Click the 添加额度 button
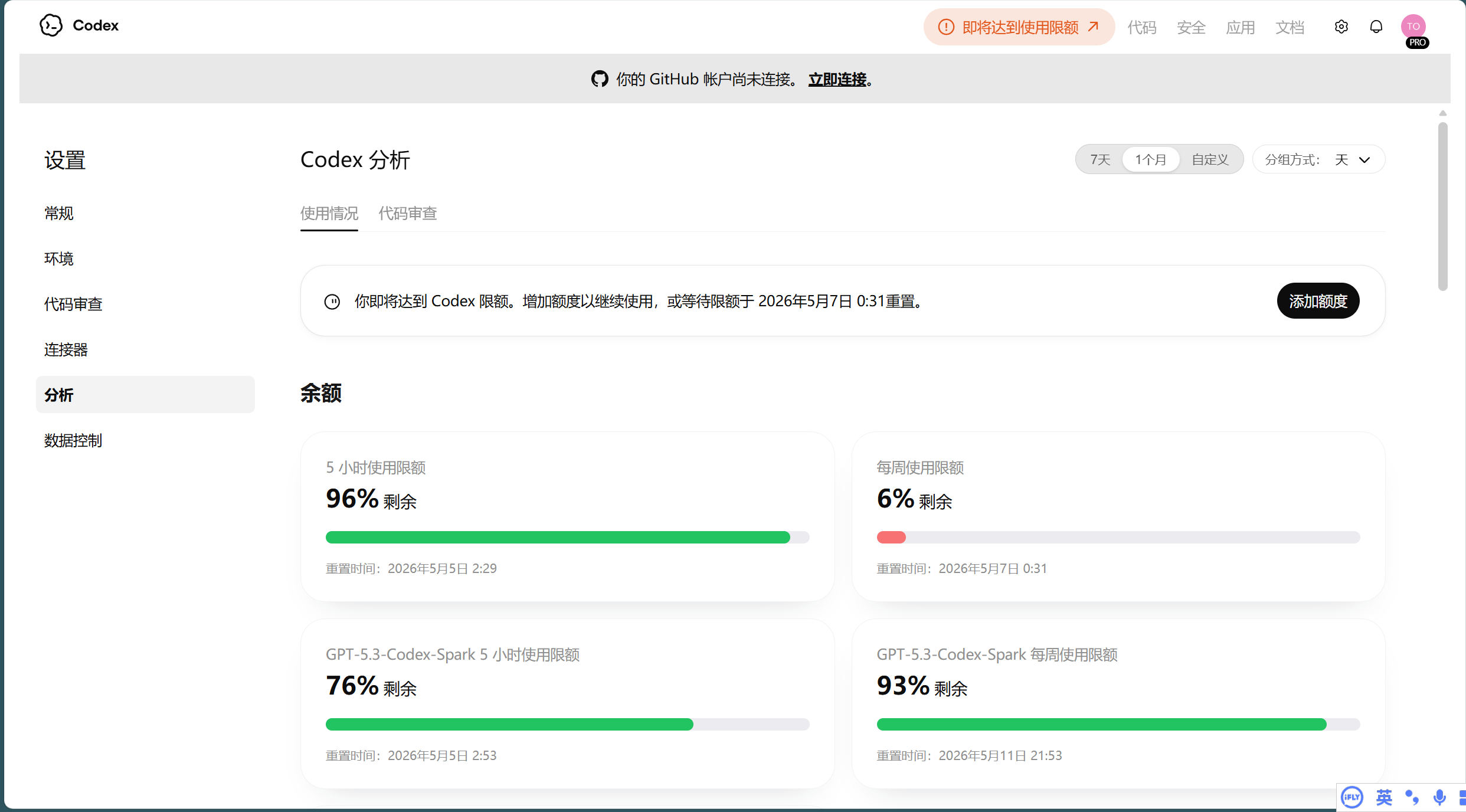 point(1318,301)
